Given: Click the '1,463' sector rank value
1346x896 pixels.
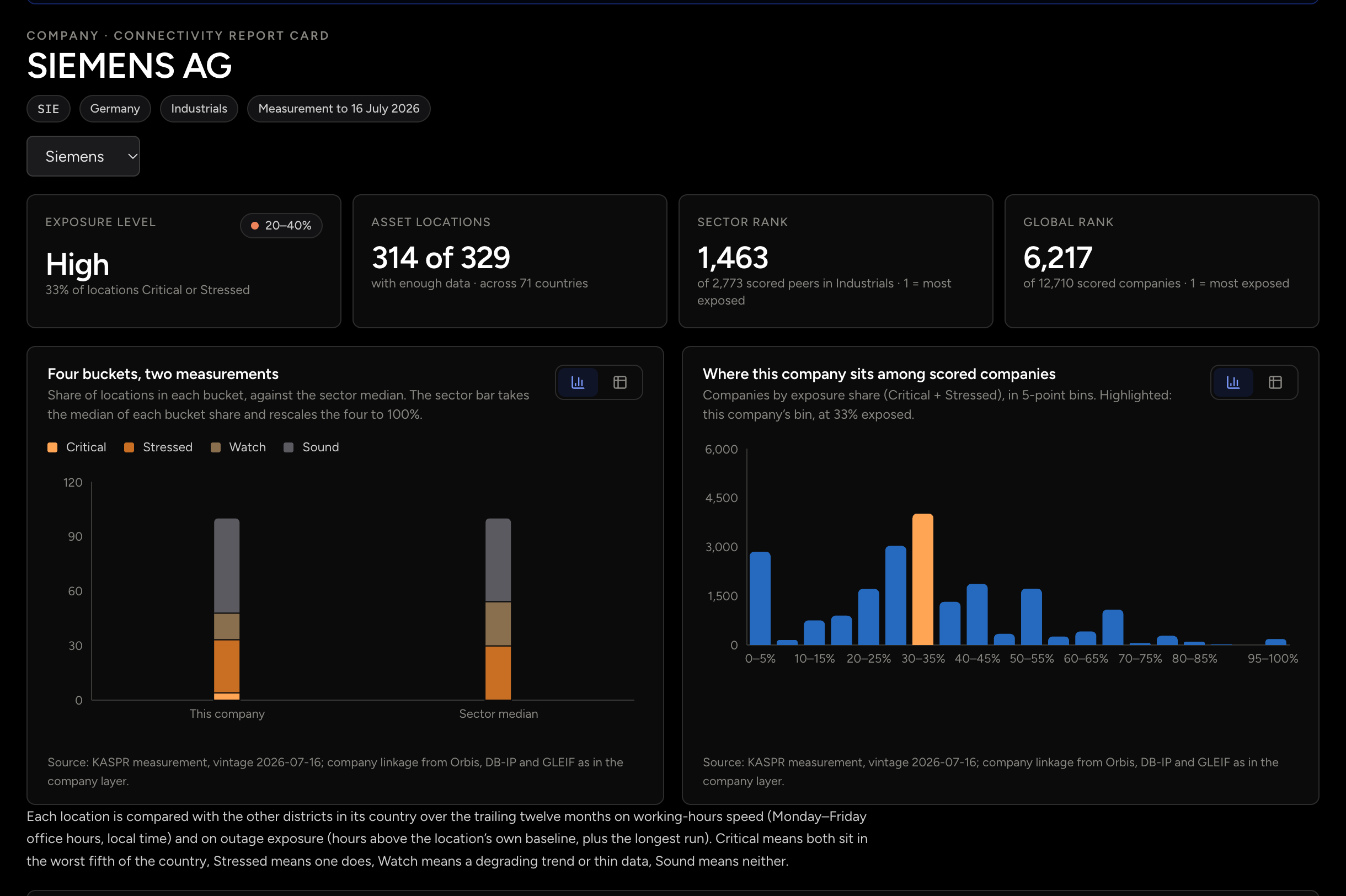Looking at the screenshot, I should [x=733, y=258].
